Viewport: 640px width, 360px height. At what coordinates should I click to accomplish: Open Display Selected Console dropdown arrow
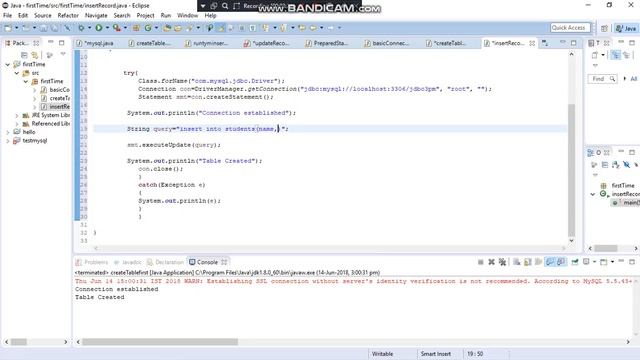(595, 262)
